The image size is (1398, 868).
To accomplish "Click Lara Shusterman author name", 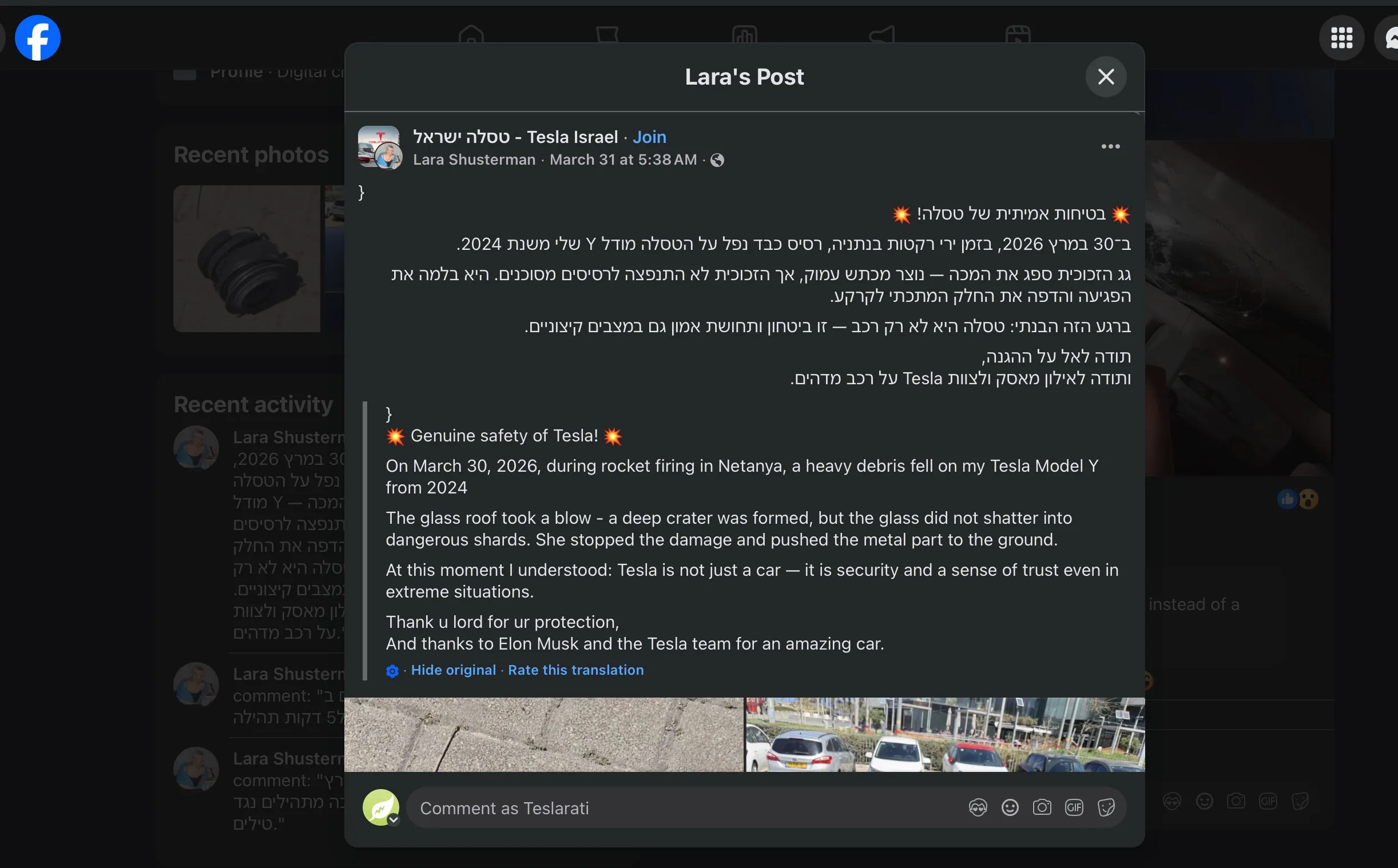I will 474,160.
